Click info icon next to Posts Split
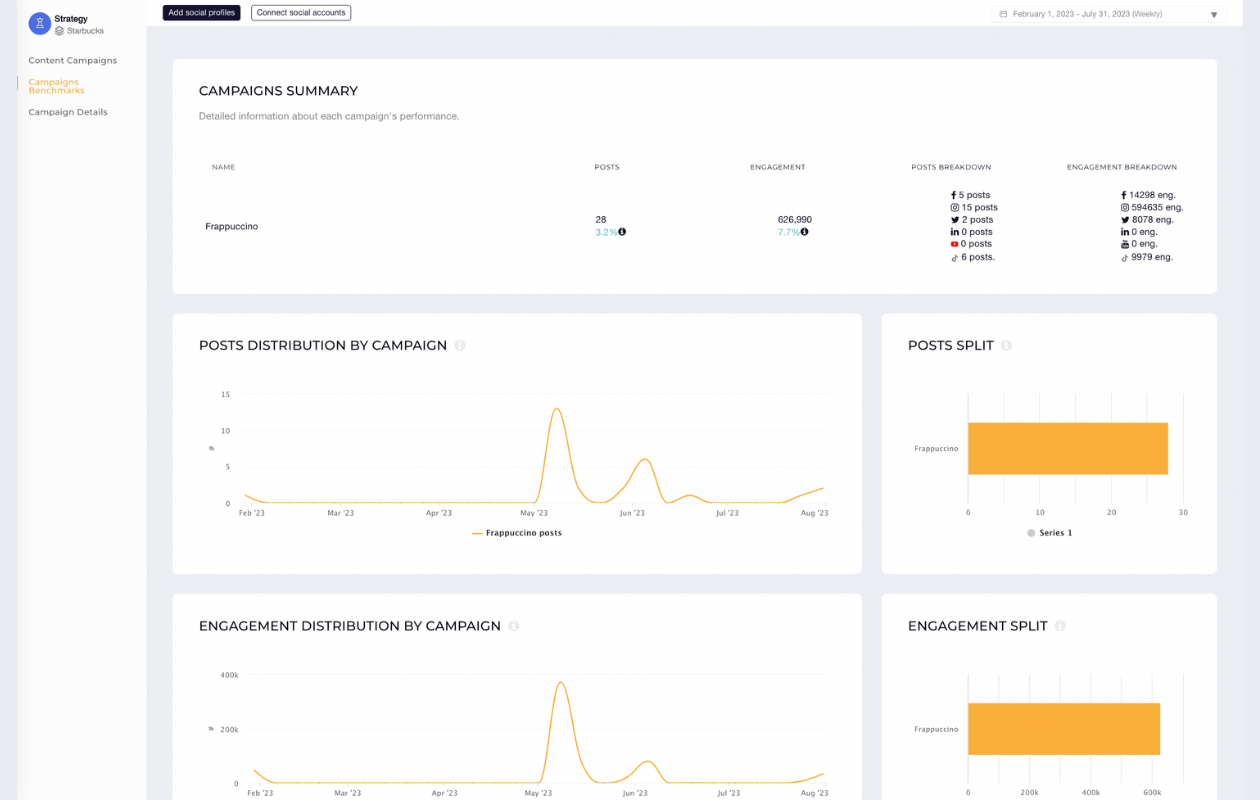The image size is (1260, 800). tap(1006, 345)
